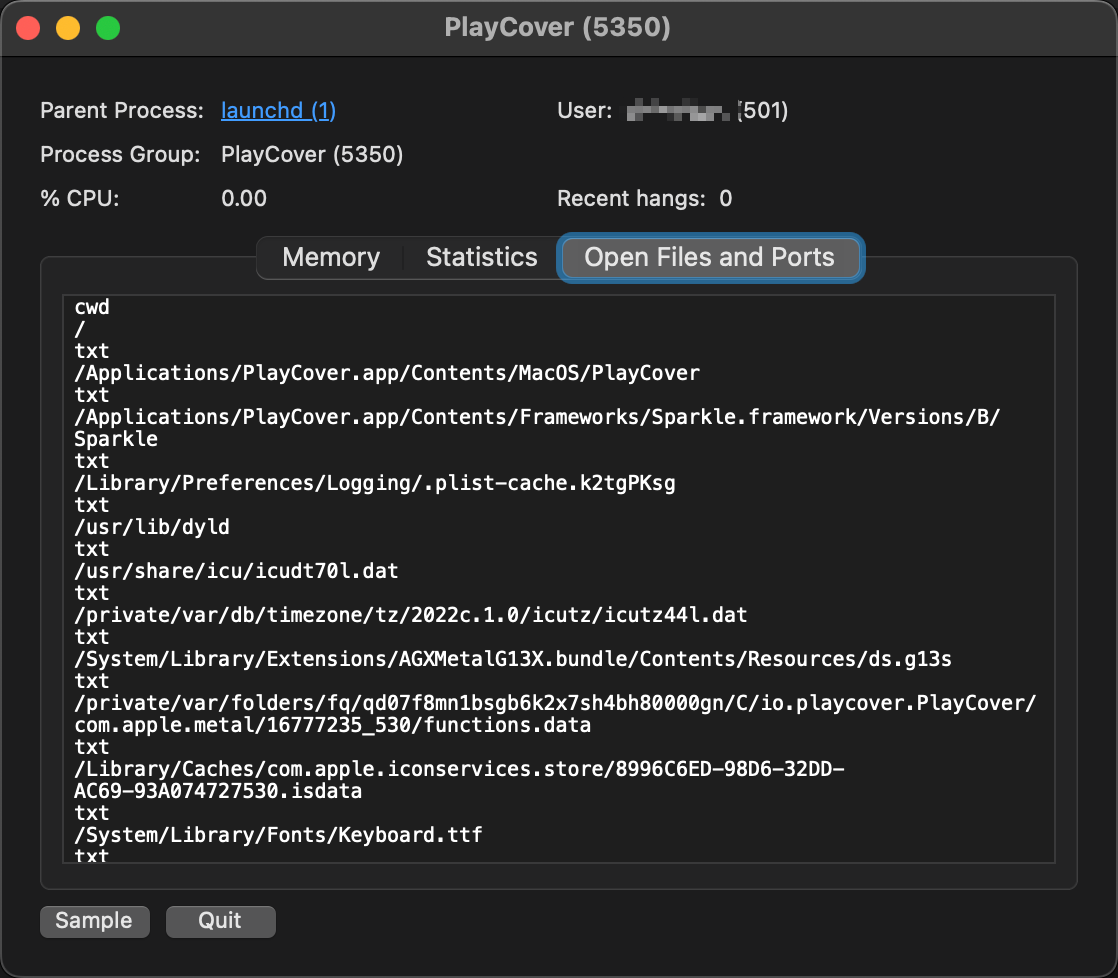This screenshot has width=1118, height=978.
Task: Click the Sample button
Action: pyautogui.click(x=95, y=921)
